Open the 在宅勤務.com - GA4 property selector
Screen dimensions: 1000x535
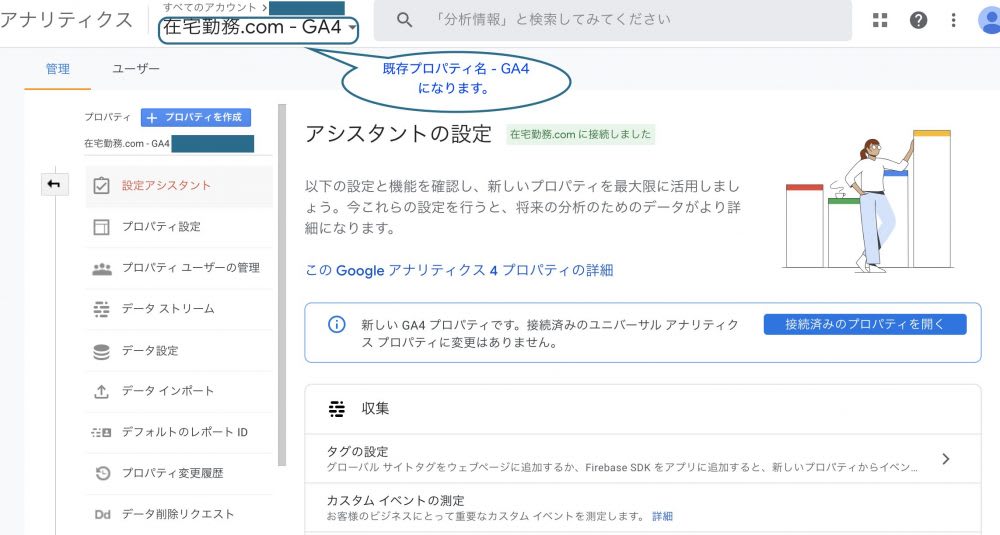[258, 28]
